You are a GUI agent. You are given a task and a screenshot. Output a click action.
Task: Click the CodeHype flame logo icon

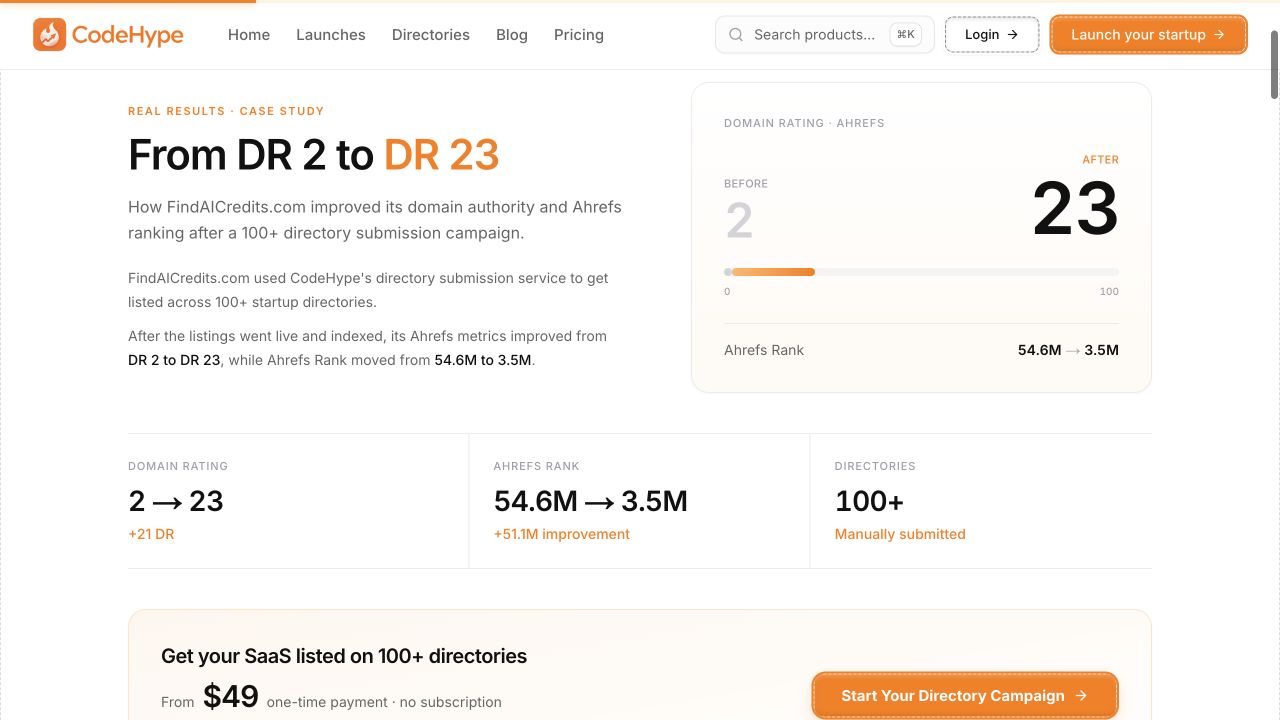[49, 34]
